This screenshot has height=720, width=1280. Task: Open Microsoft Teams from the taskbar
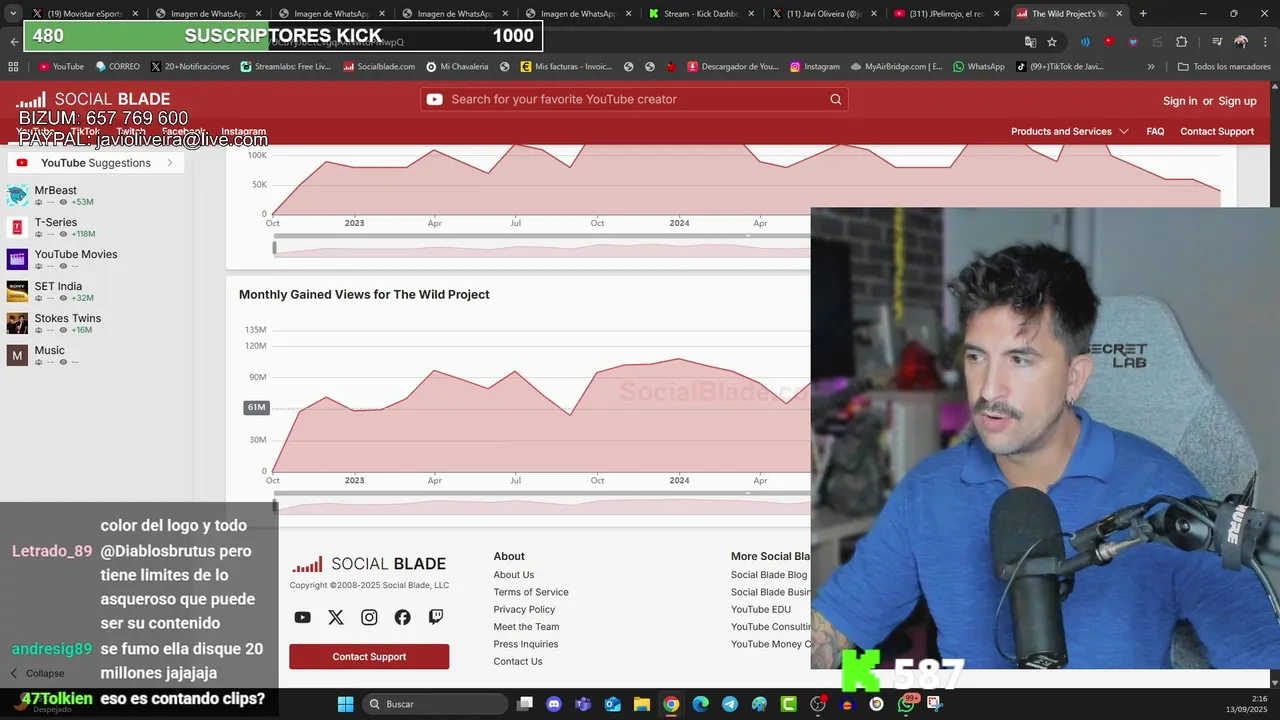(x=583, y=704)
